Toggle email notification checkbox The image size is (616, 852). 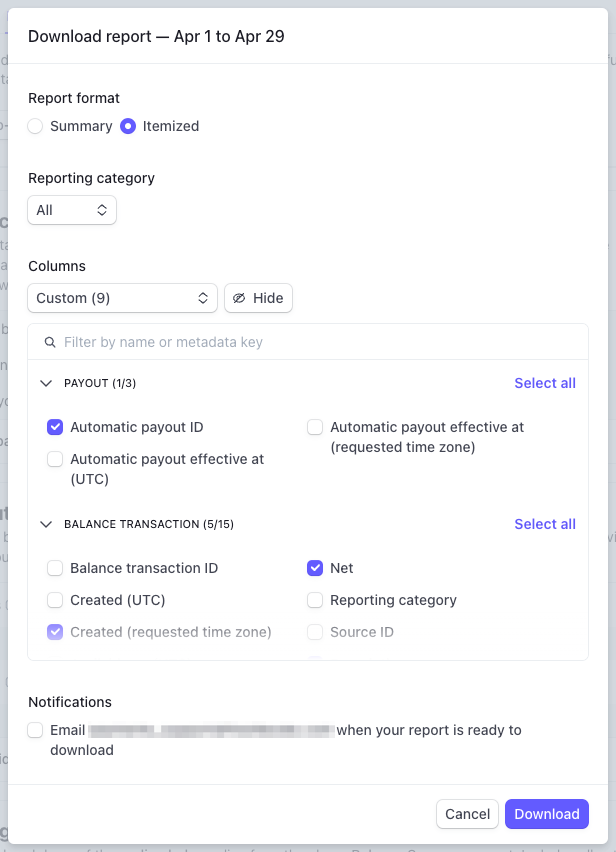(x=36, y=730)
